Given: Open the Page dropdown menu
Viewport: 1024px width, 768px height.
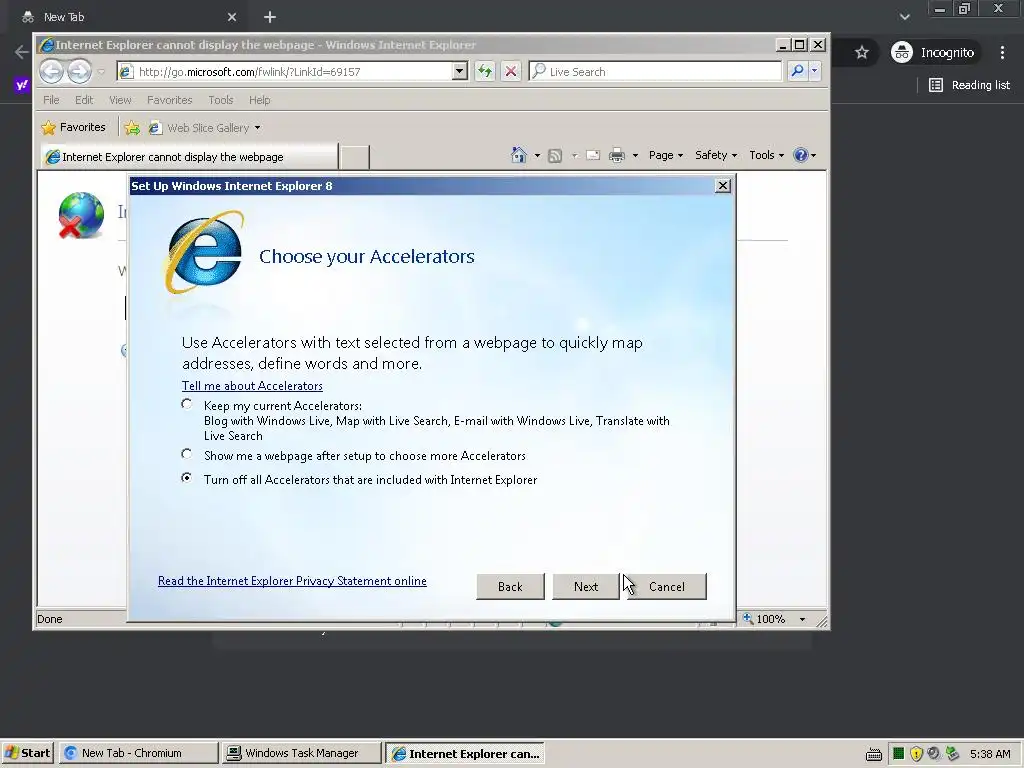Looking at the screenshot, I should click(665, 155).
